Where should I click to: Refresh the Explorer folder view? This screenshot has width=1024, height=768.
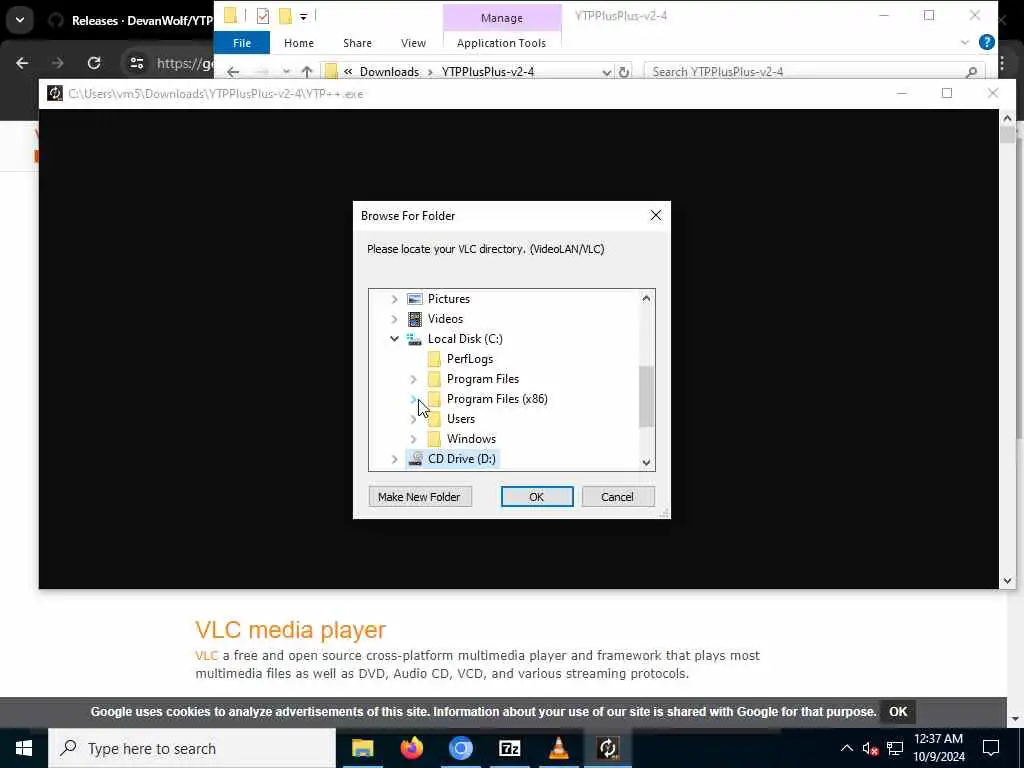[x=624, y=72]
